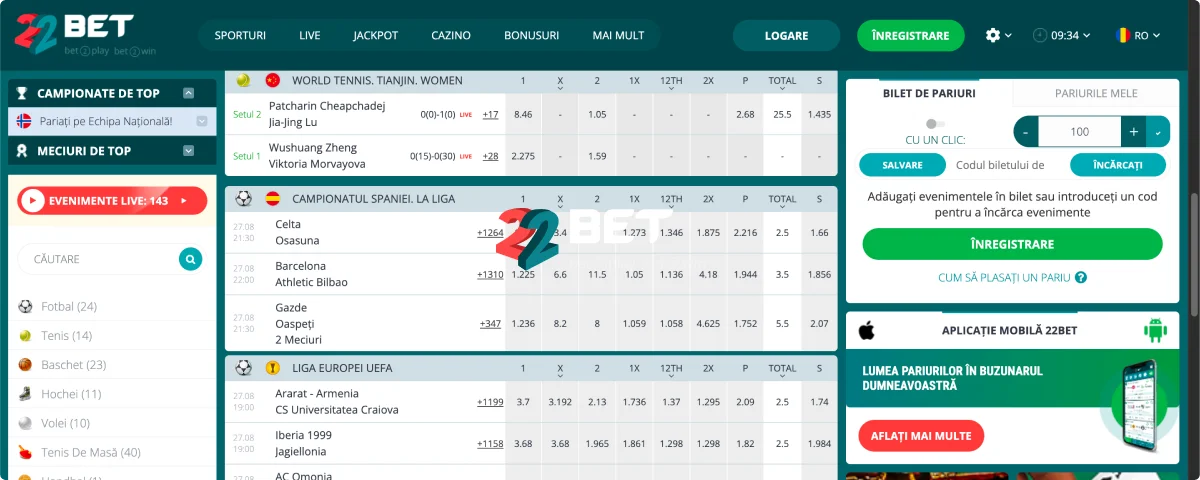This screenshot has width=1200, height=480.
Task: Select the Romanian flag language menu
Action: (x=1137, y=35)
